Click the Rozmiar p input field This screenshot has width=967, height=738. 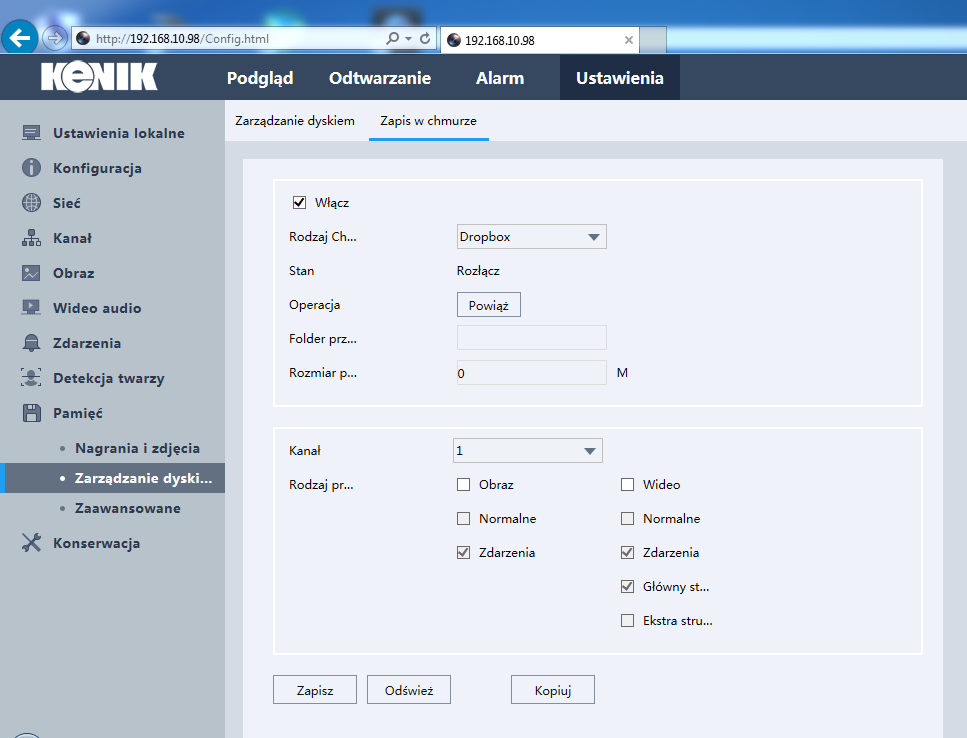pos(531,371)
